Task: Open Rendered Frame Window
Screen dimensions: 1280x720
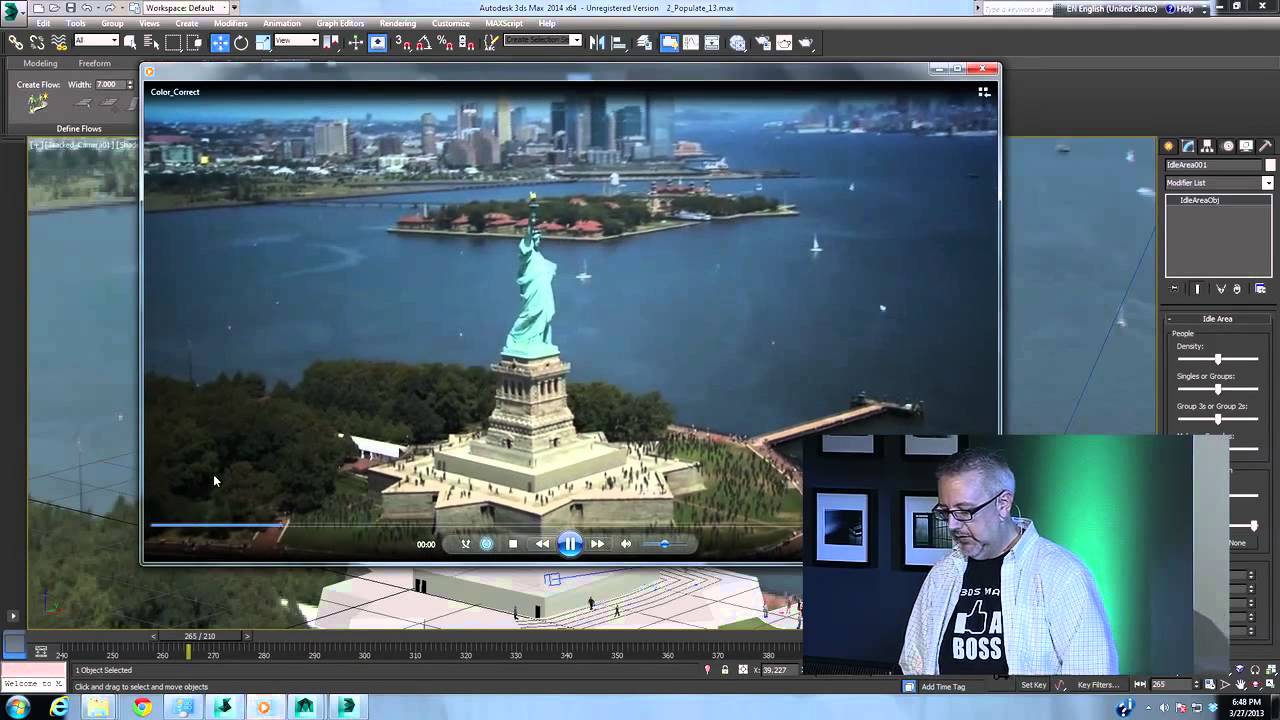Action: (x=784, y=42)
